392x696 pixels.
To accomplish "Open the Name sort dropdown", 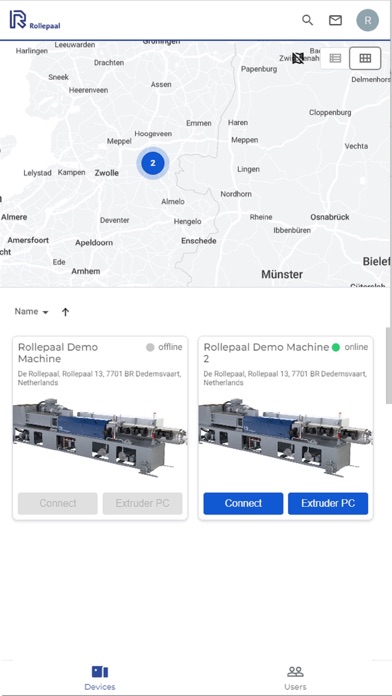I will pos(31,312).
